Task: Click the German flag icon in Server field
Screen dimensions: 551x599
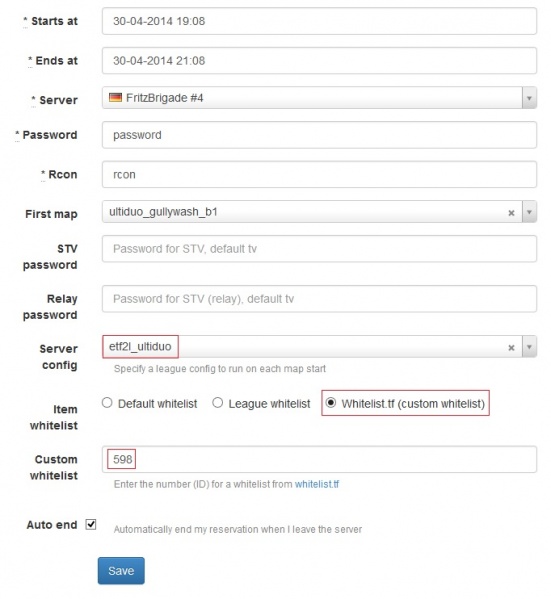Action: pyautogui.click(x=115, y=97)
